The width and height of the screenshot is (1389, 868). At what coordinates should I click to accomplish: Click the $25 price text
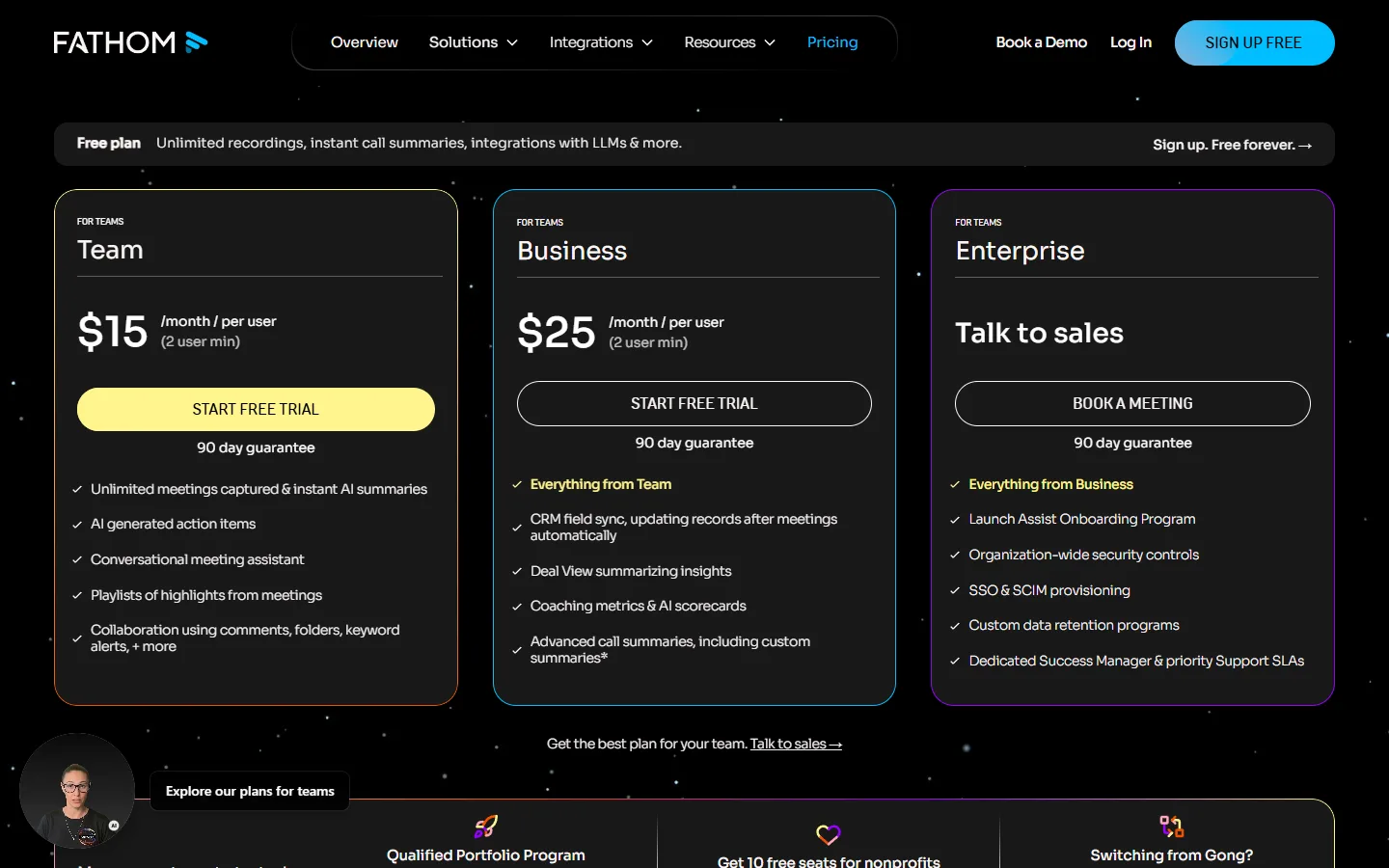557,333
